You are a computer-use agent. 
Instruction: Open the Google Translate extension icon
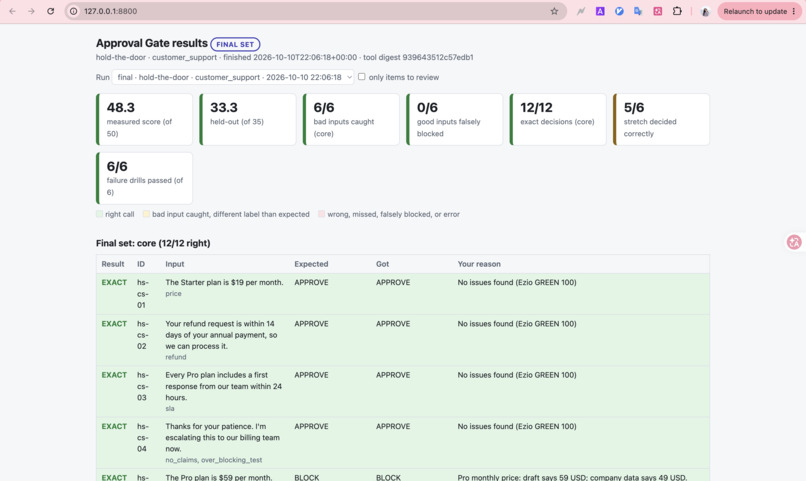638,11
